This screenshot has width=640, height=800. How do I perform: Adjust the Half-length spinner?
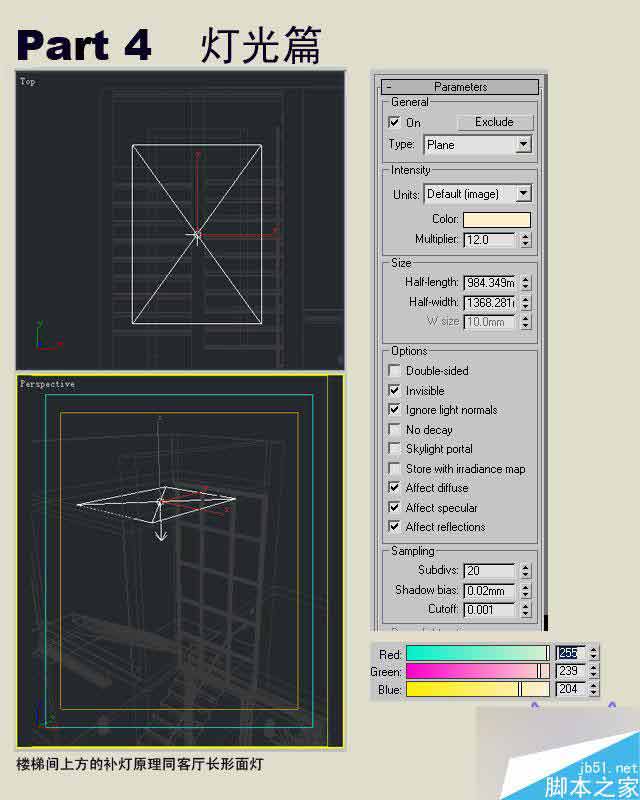[x=526, y=283]
